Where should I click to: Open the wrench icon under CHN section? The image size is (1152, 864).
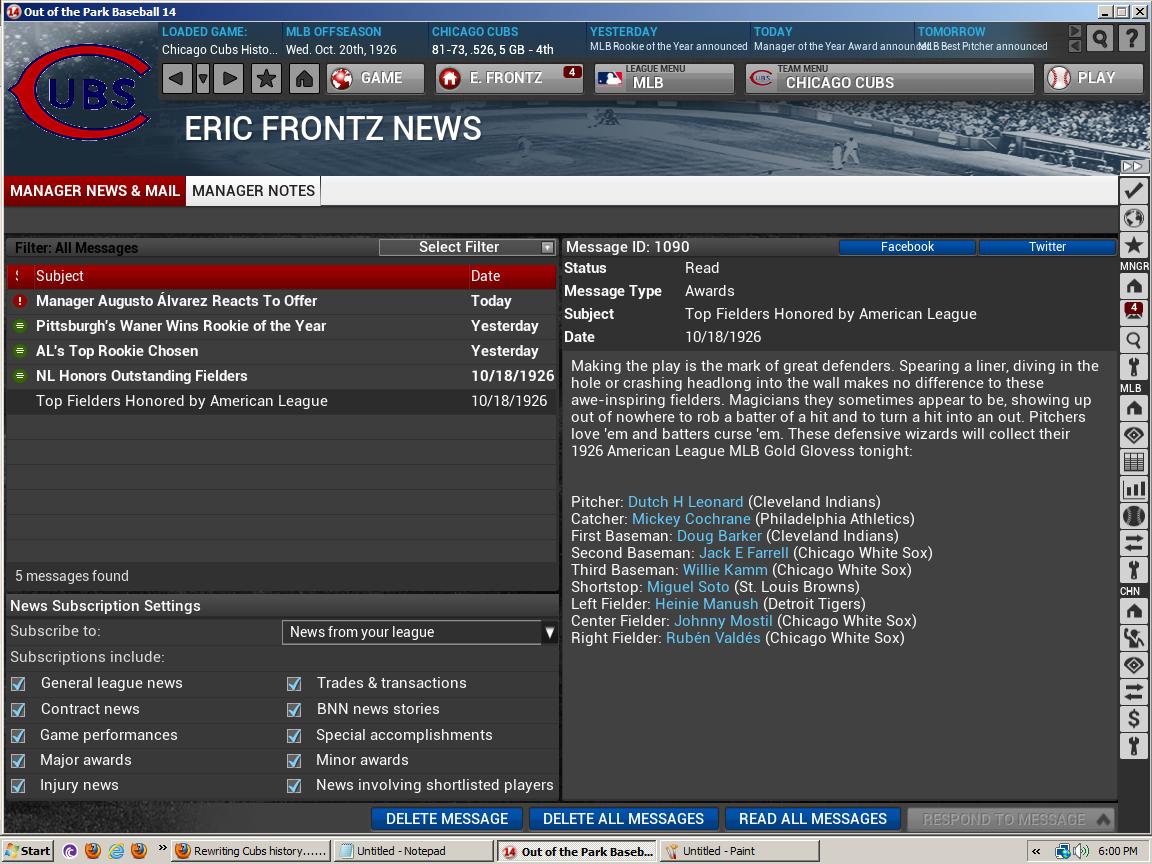[1134, 746]
